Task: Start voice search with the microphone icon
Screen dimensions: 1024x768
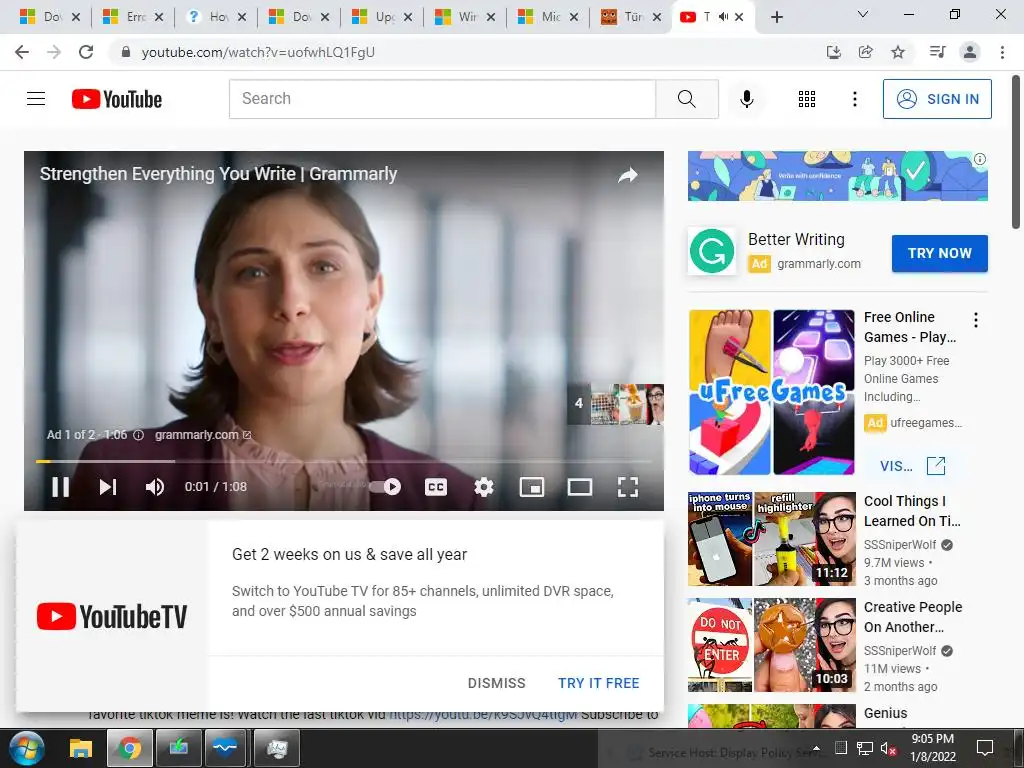Action: [x=746, y=99]
